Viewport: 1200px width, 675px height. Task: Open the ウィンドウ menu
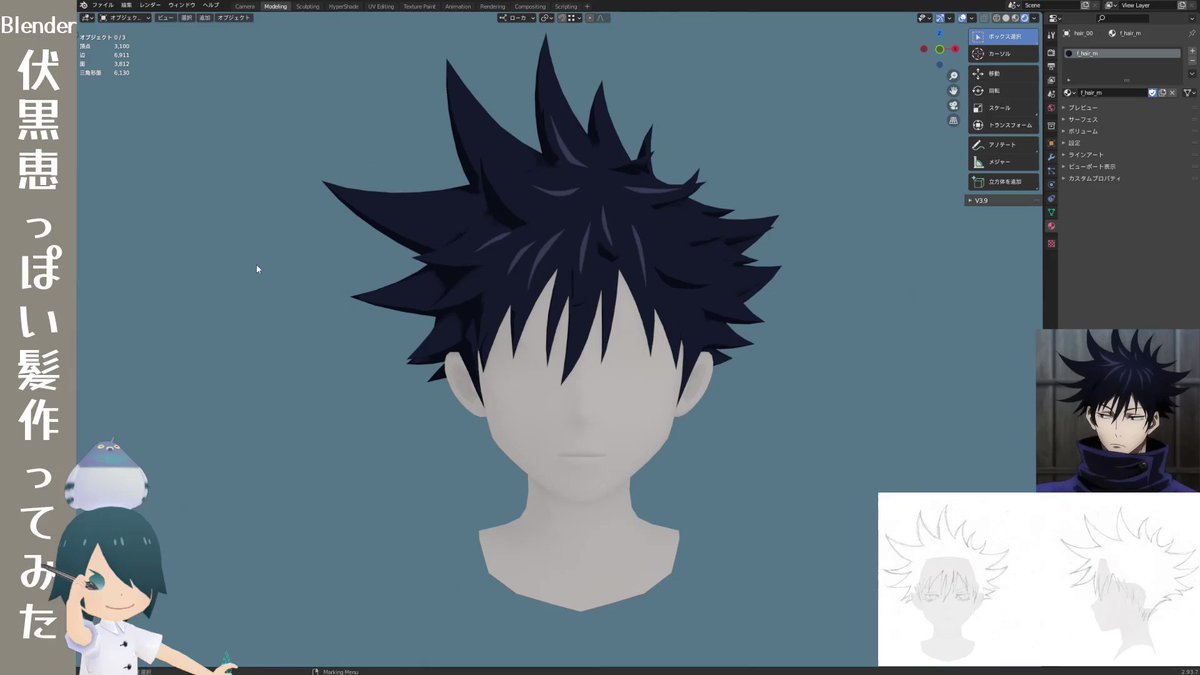[181, 5]
